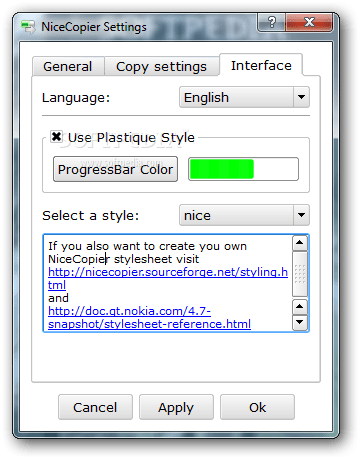The height and width of the screenshot is (459, 360).
Task: Click the text box scrollbar thumb
Action: click(300, 274)
